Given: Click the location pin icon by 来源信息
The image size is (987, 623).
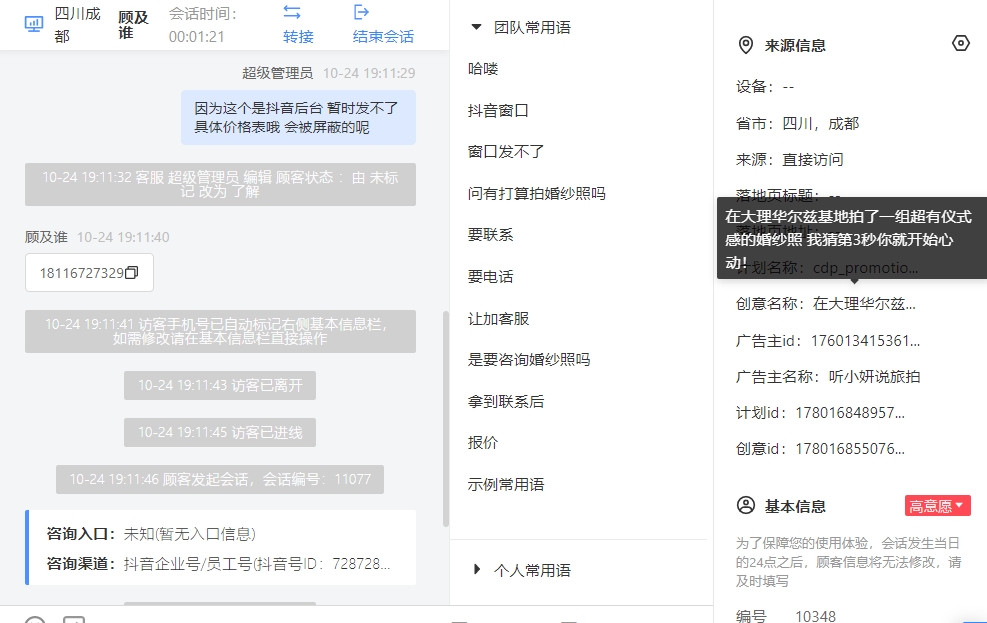Looking at the screenshot, I should click(745, 45).
